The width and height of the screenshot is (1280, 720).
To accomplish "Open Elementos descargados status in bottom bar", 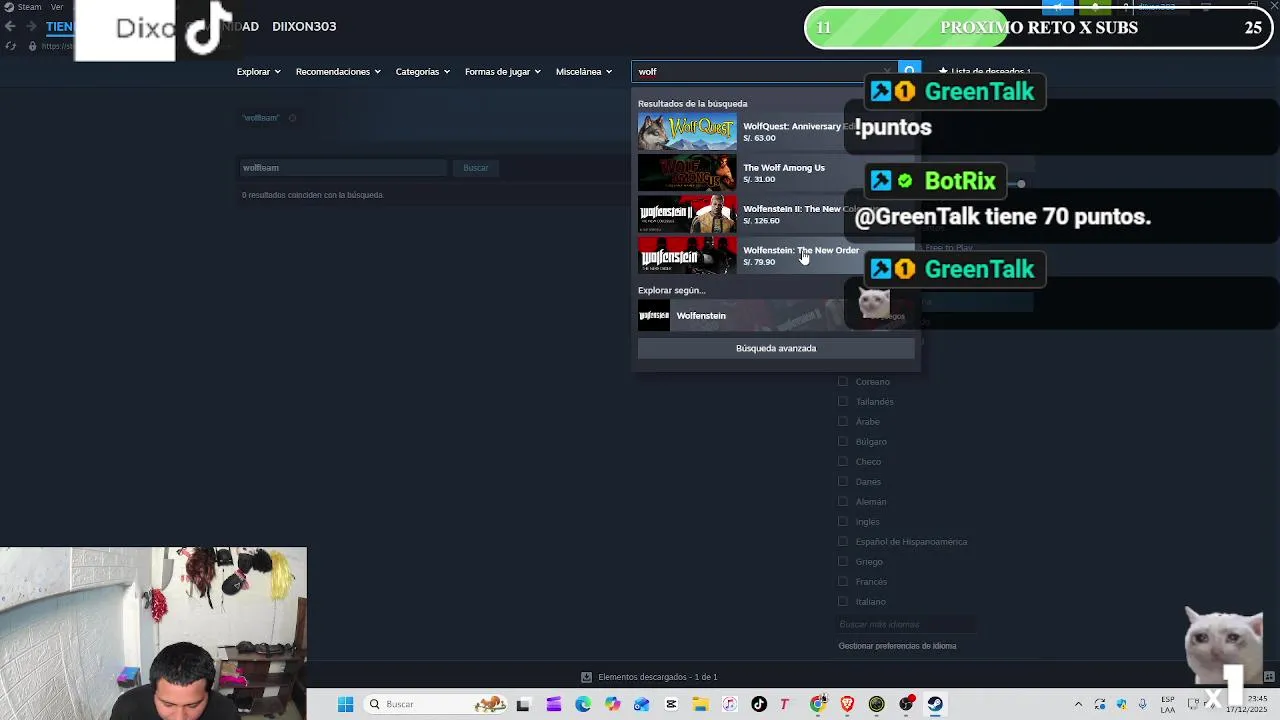I will click(x=650, y=677).
